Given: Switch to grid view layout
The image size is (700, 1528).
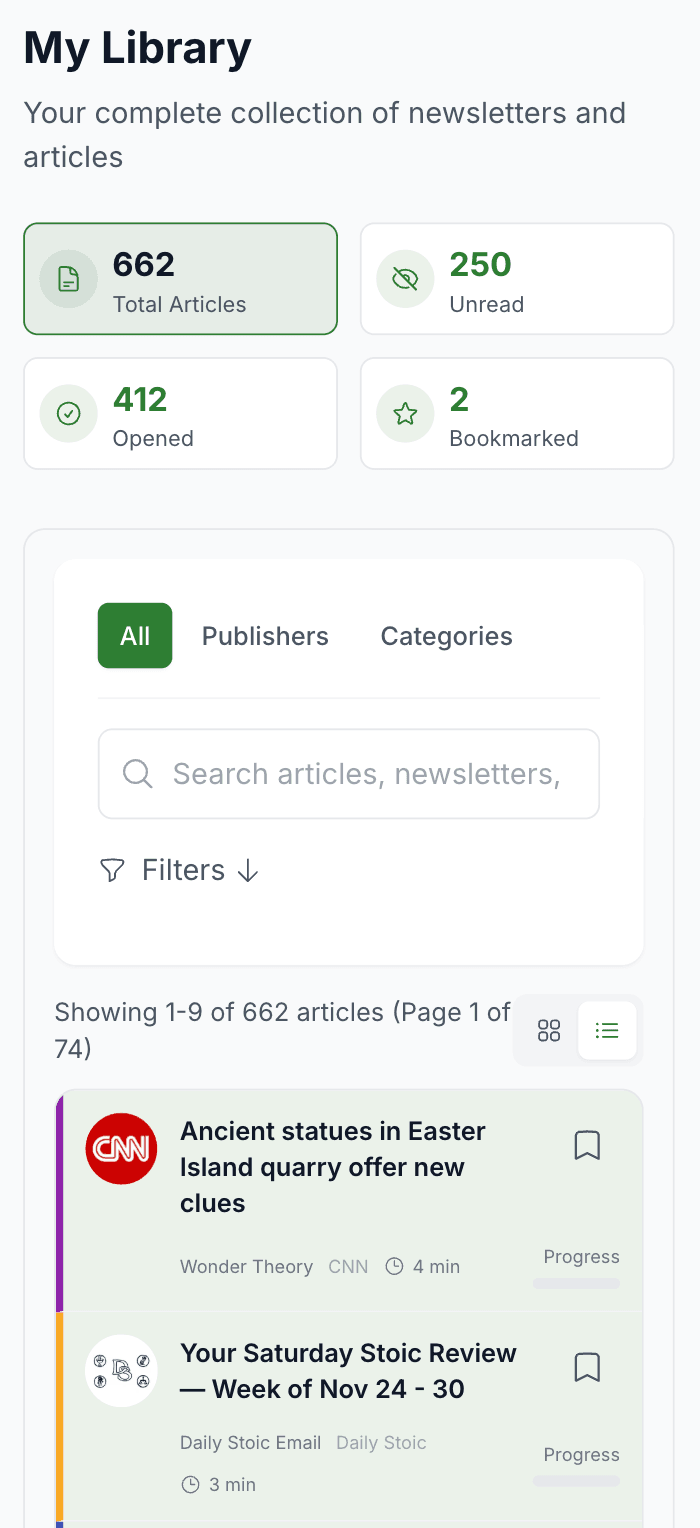Looking at the screenshot, I should 548,1030.
